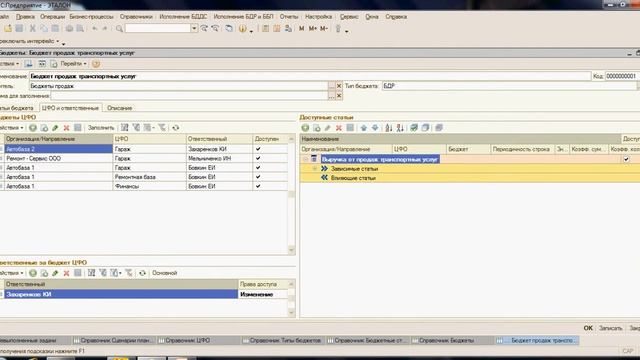Open the Перейти dropdown menu

[x=73, y=64]
